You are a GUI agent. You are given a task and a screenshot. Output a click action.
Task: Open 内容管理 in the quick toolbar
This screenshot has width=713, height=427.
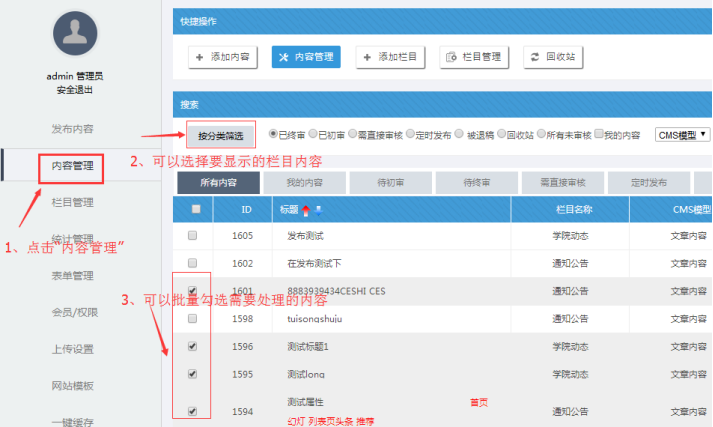click(x=306, y=57)
